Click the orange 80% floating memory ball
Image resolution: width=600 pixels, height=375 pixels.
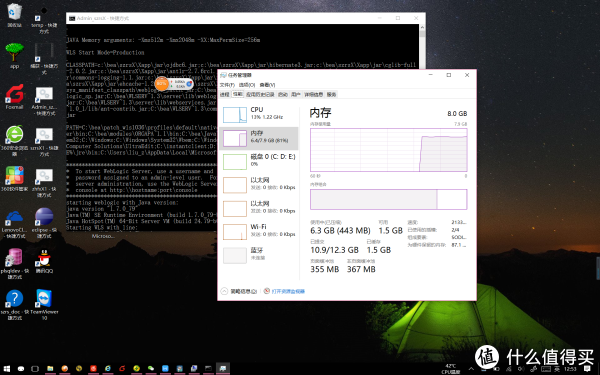[x=162, y=83]
